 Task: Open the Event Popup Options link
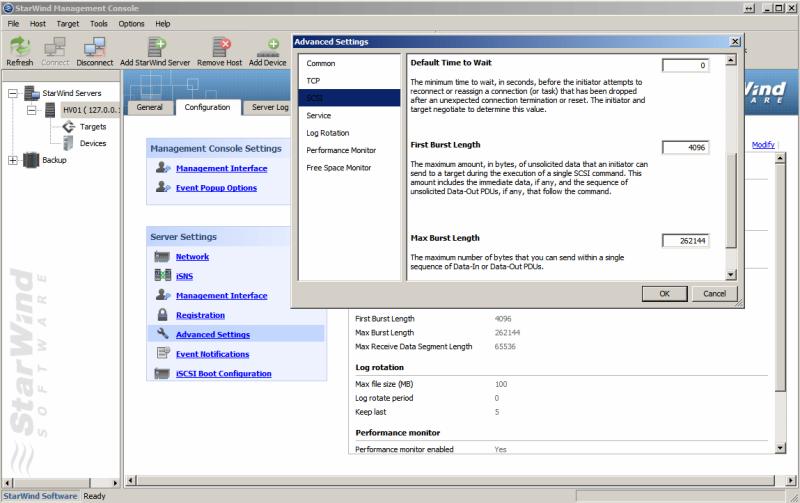click(216, 188)
